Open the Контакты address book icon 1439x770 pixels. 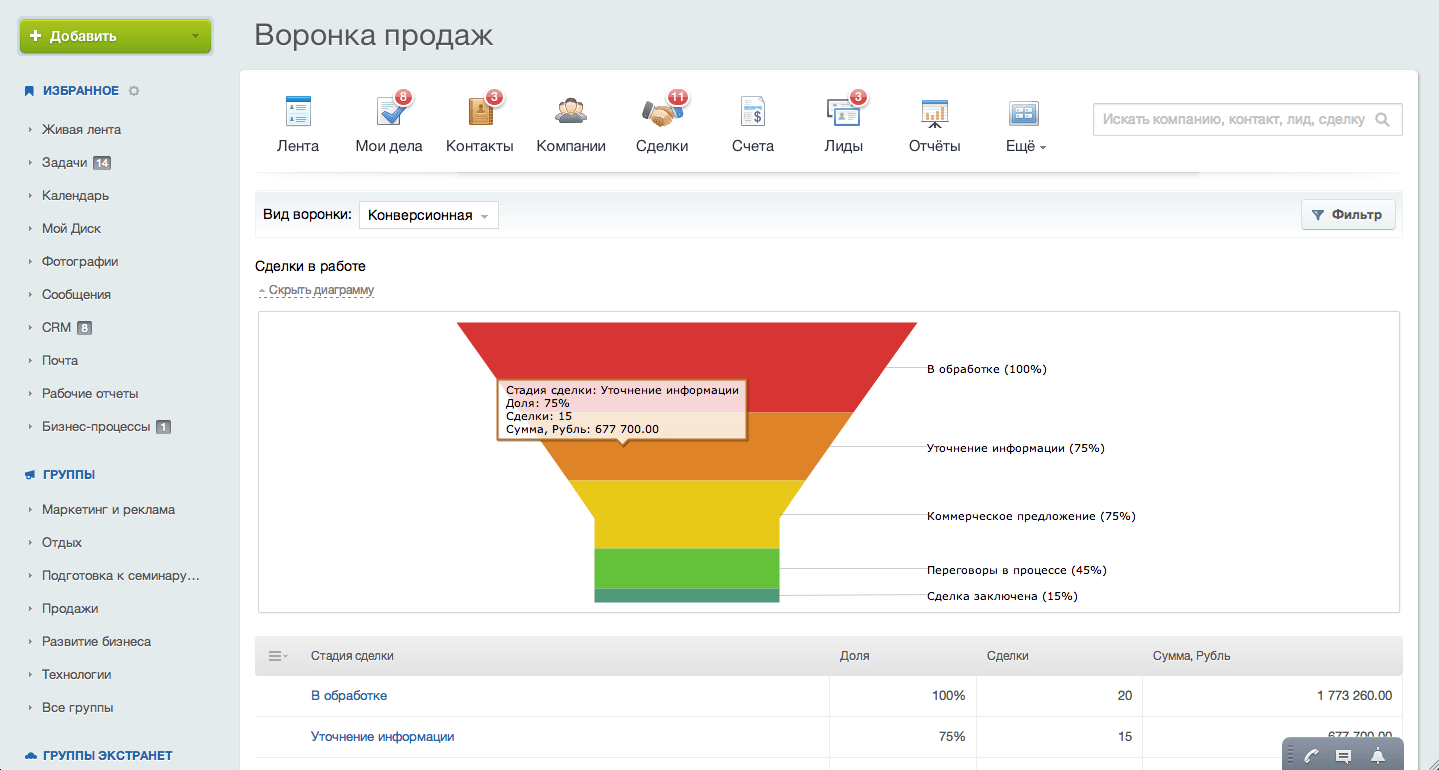[x=480, y=112]
